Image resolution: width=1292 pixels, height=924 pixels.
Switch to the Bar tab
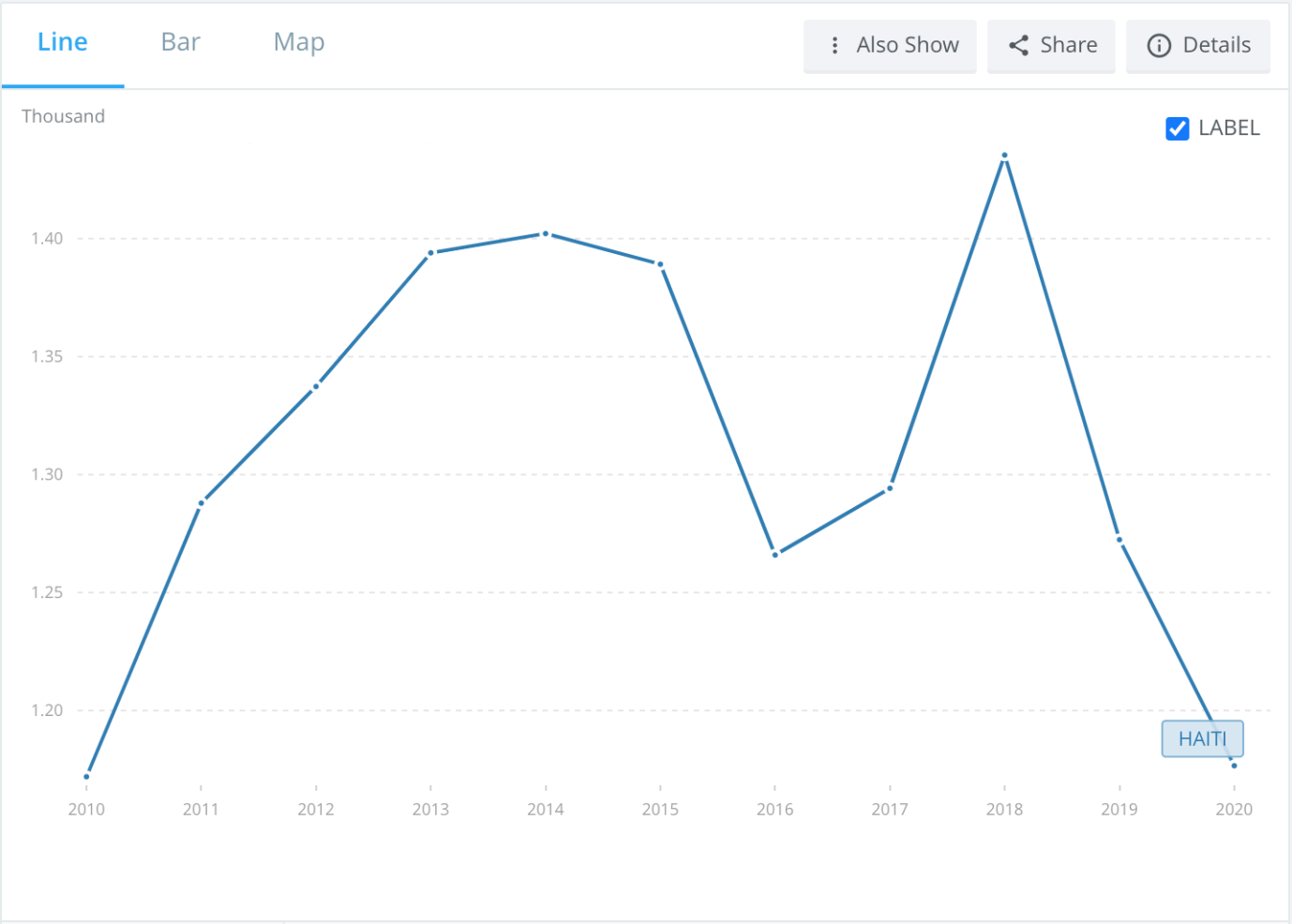point(181,42)
